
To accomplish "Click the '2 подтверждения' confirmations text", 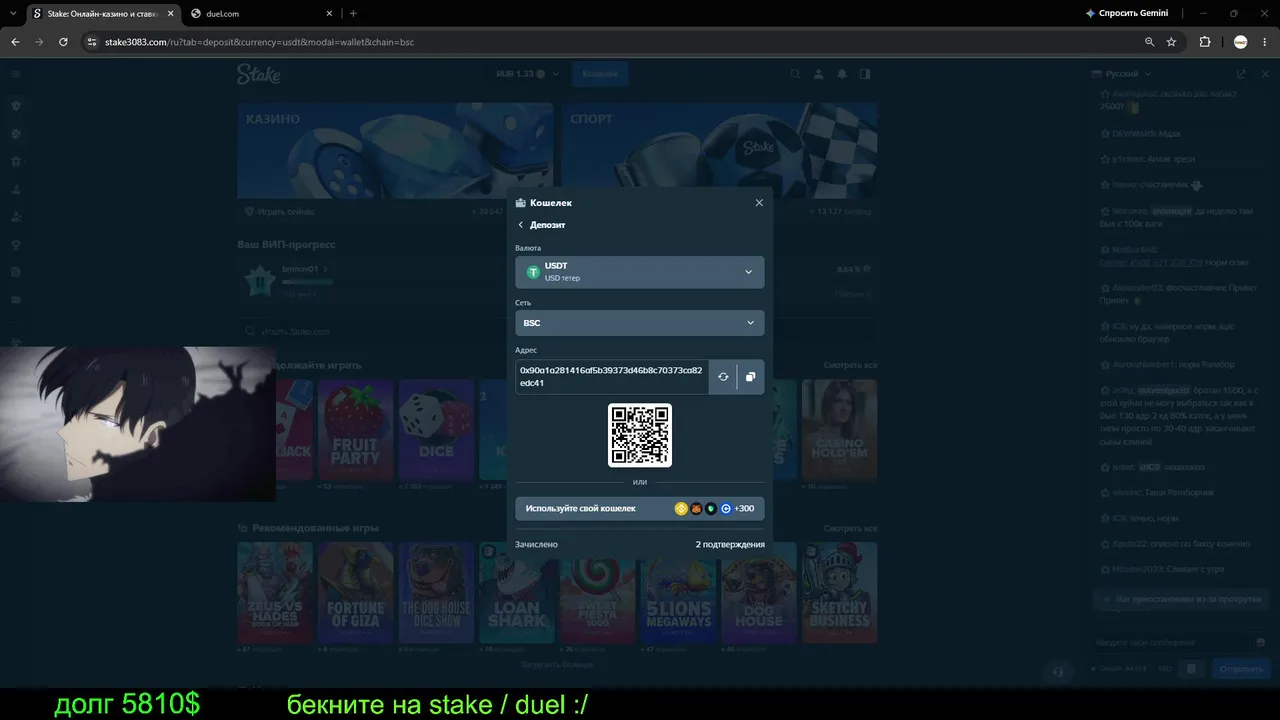I will coord(730,544).
